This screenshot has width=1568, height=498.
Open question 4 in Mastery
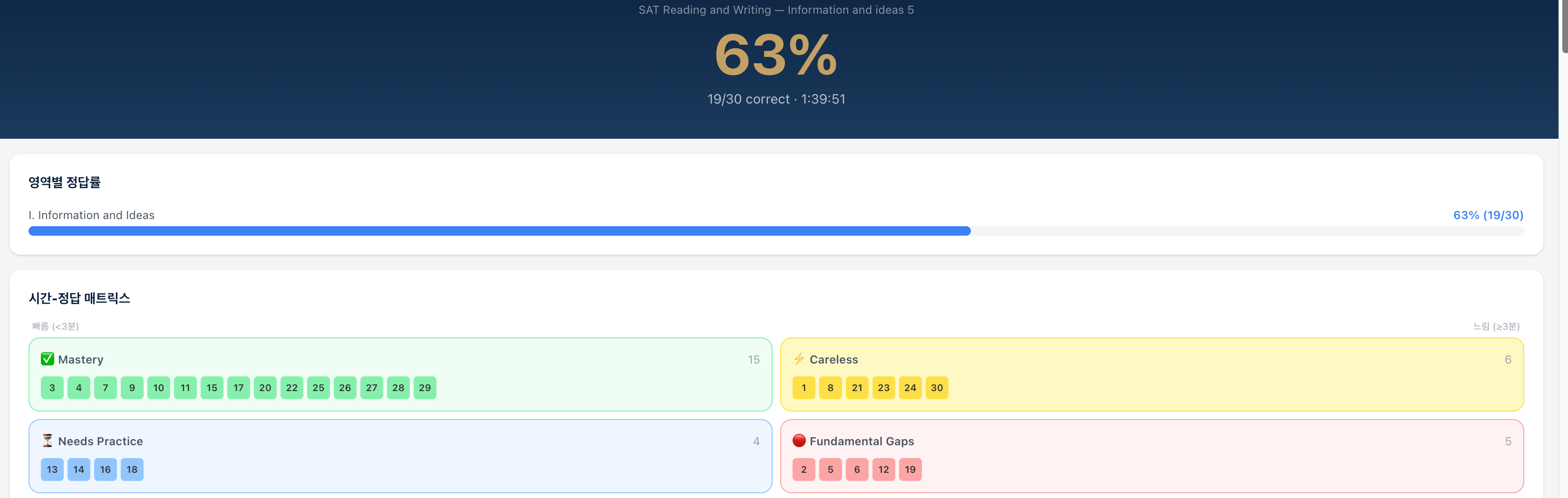click(78, 388)
